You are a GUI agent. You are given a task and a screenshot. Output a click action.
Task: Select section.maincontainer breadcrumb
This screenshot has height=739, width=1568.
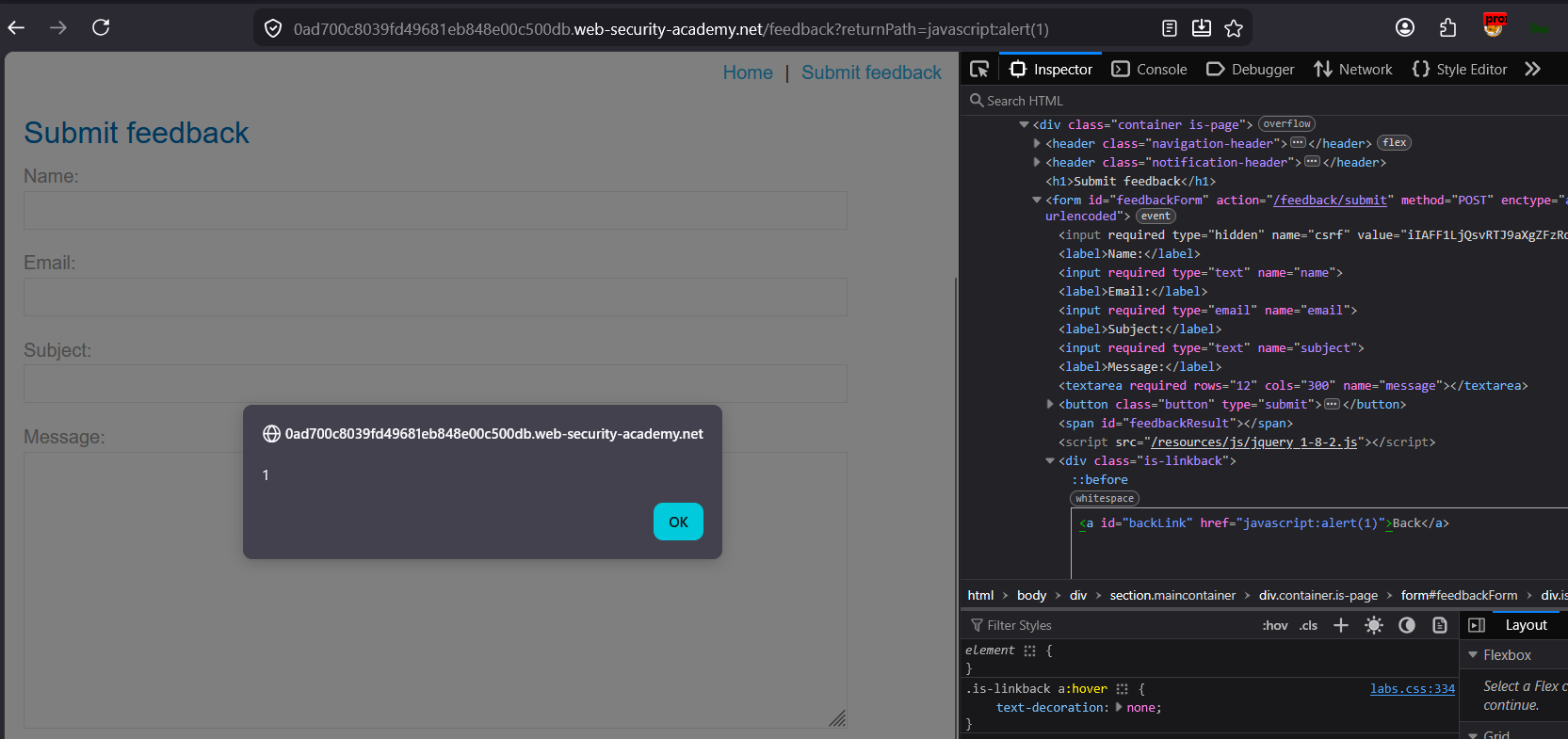pyautogui.click(x=1172, y=595)
